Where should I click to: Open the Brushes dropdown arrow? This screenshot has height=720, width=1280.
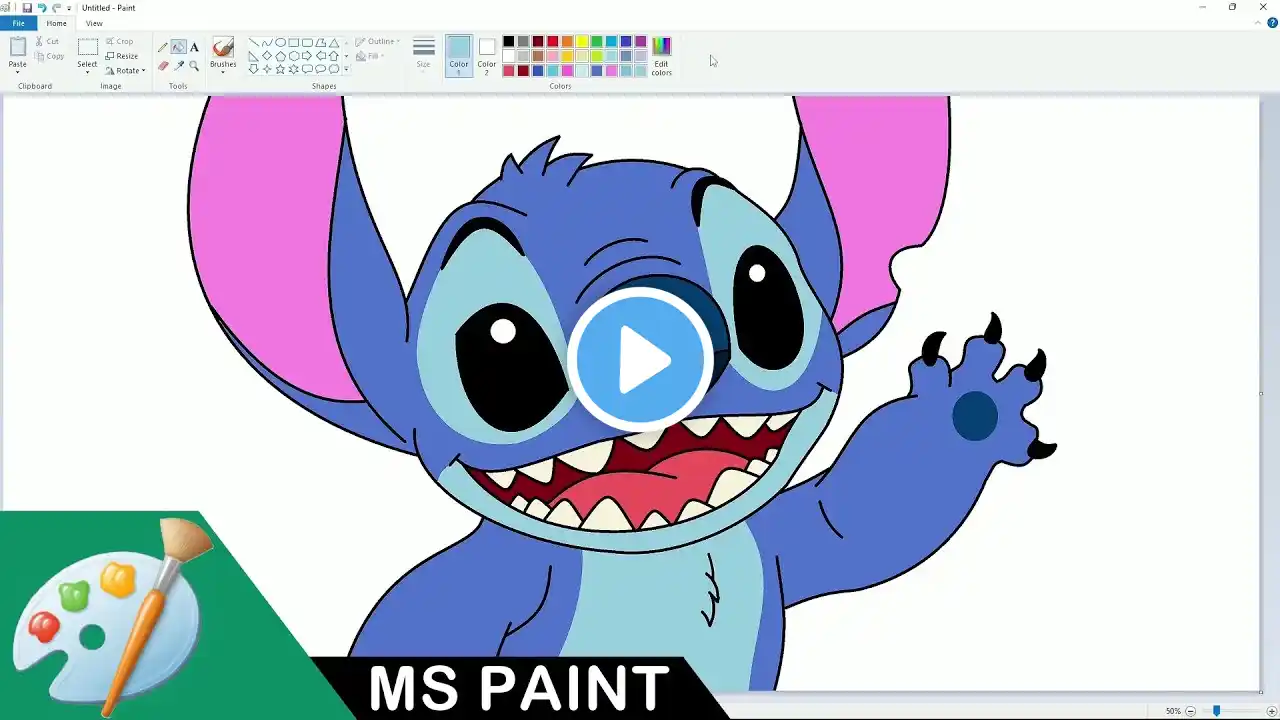[x=223, y=70]
